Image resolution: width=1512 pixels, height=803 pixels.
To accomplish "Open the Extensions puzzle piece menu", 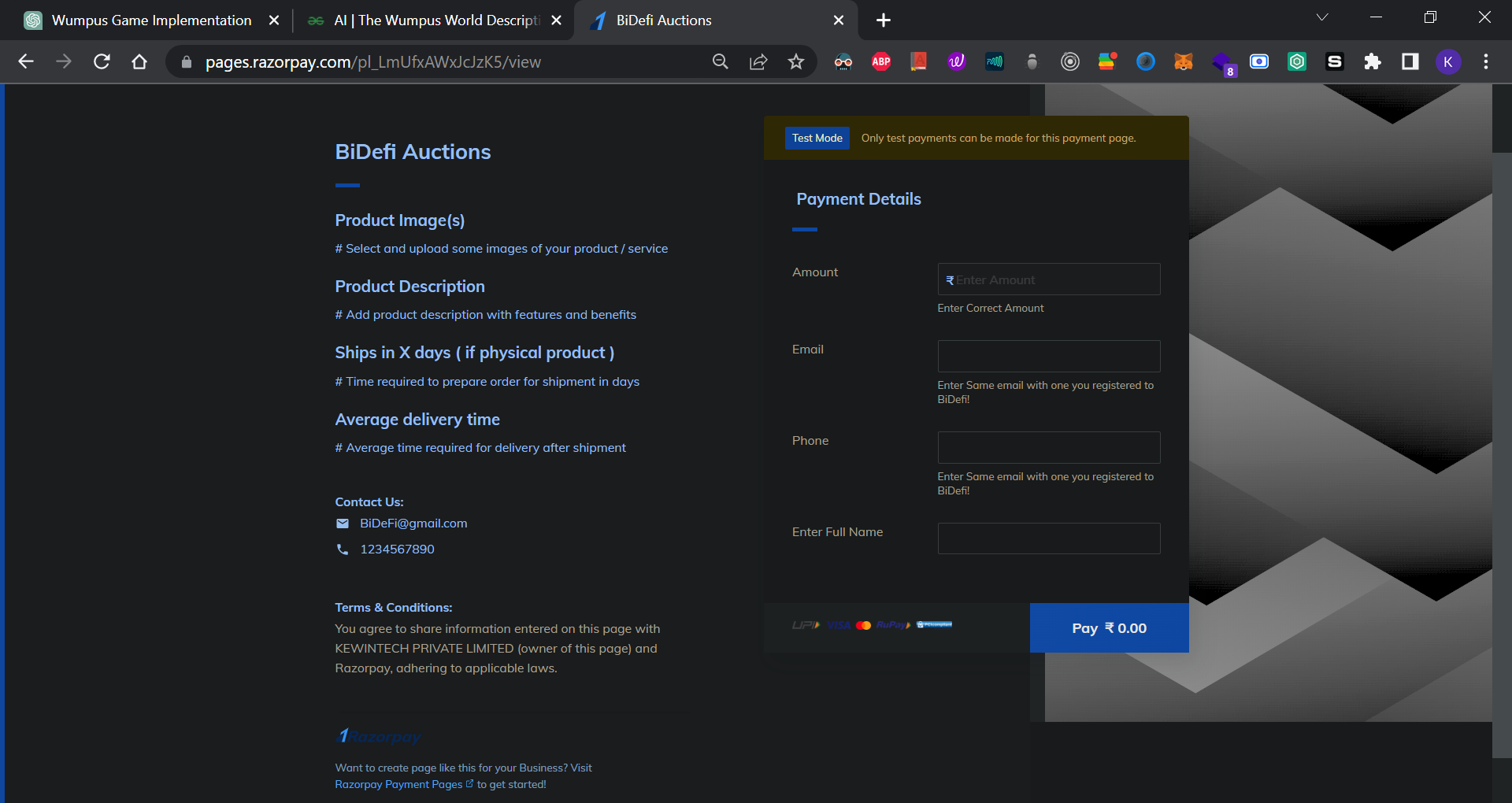I will coord(1373,61).
